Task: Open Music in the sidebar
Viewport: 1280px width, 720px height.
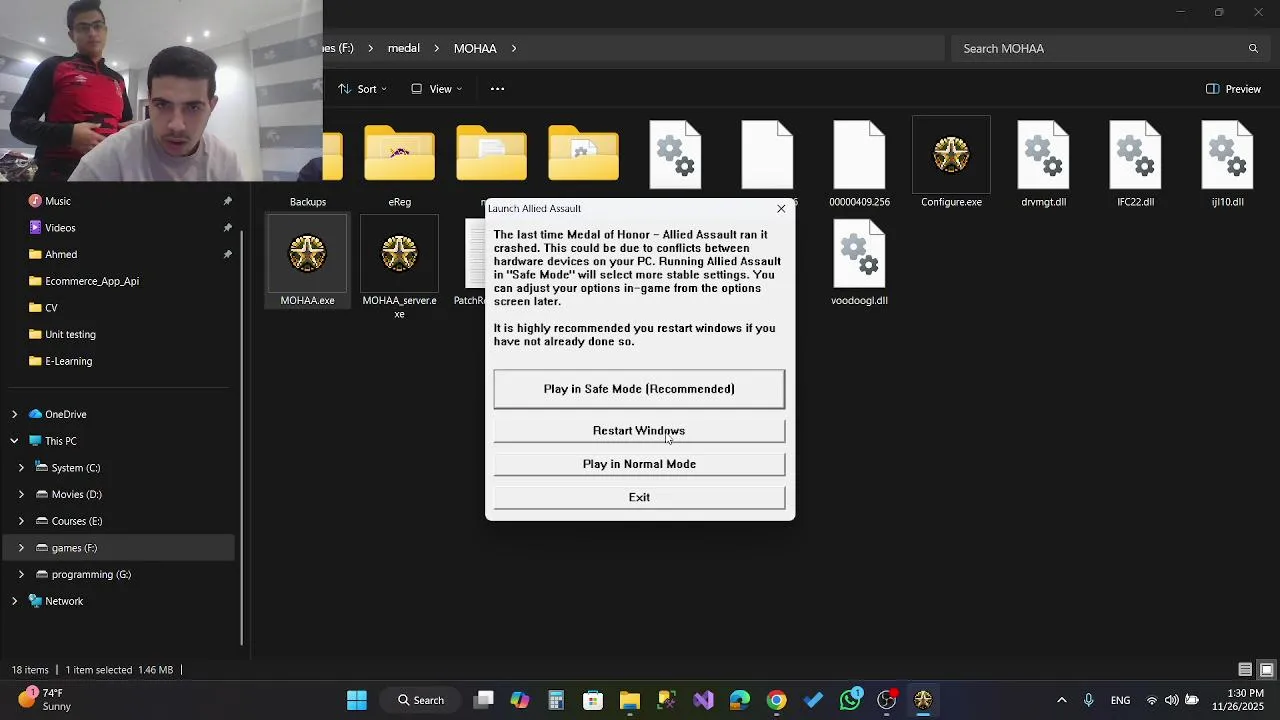Action: [58, 201]
